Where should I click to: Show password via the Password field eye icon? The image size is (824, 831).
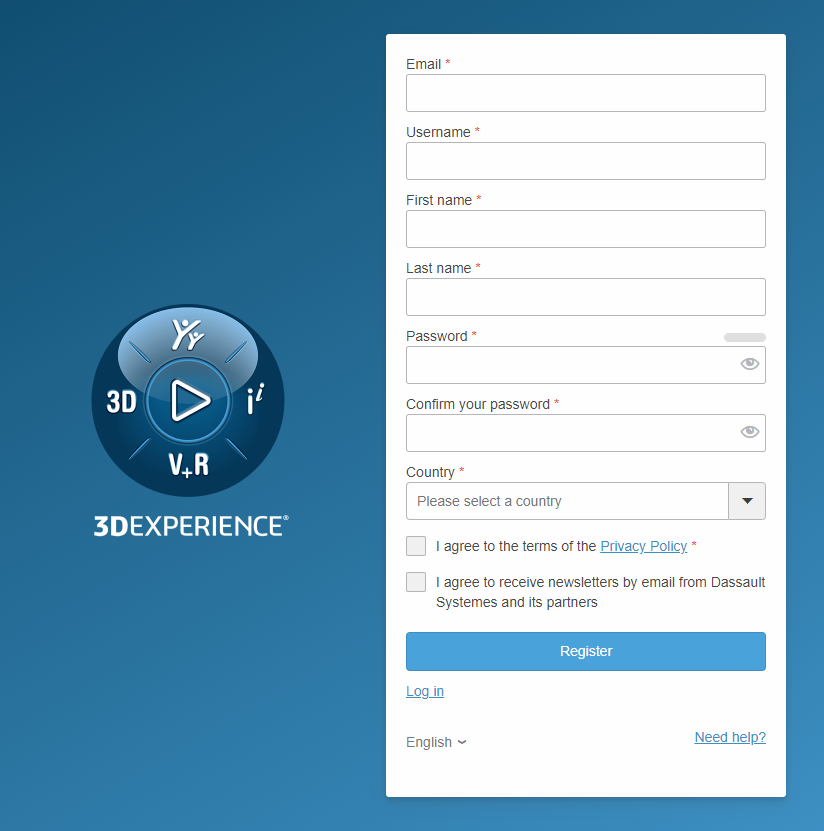point(749,364)
